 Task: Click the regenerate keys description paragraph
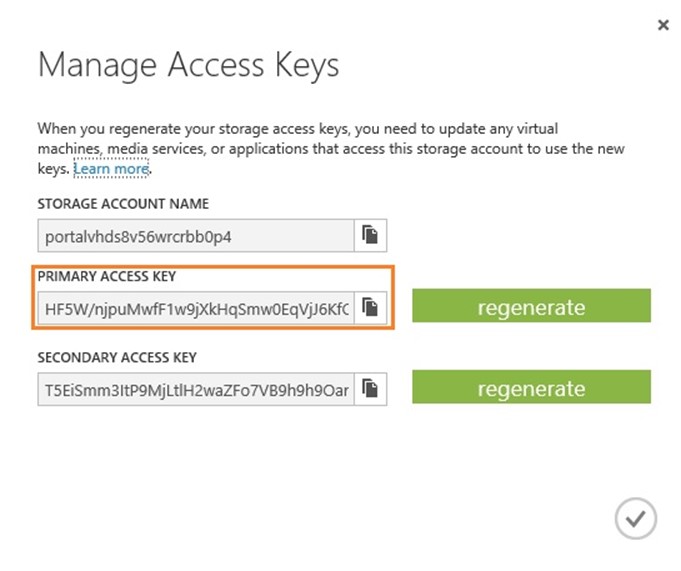[331, 149]
